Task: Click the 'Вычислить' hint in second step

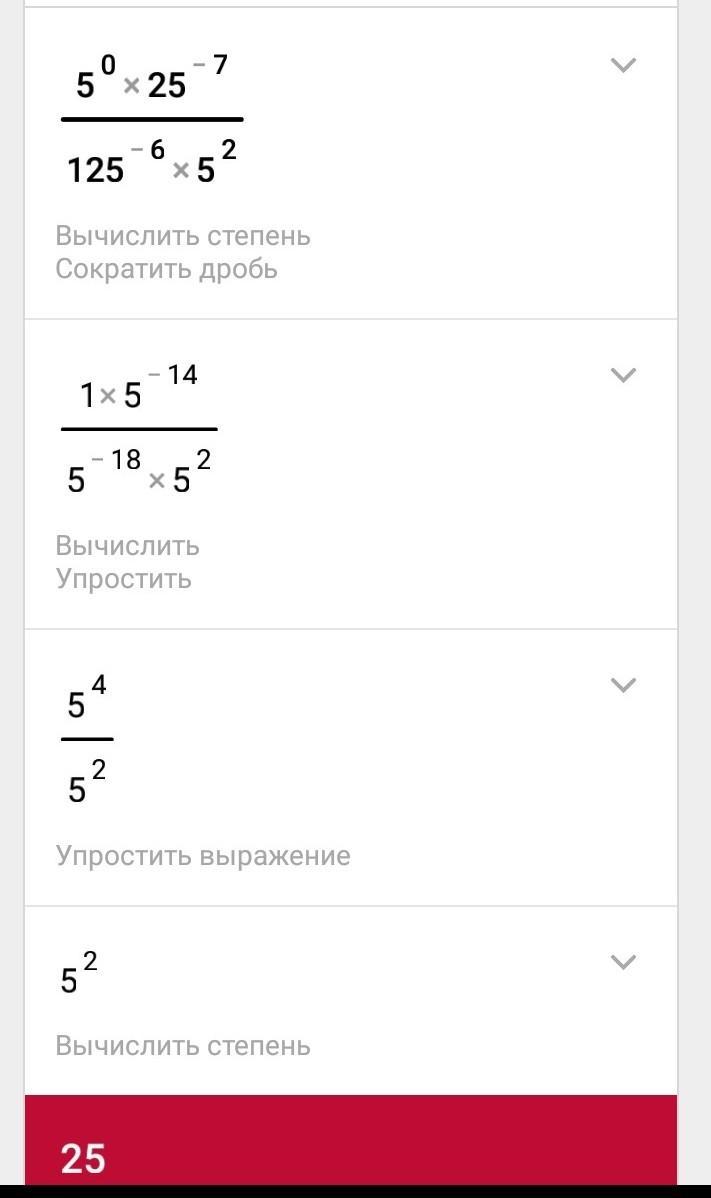Action: click(x=127, y=546)
